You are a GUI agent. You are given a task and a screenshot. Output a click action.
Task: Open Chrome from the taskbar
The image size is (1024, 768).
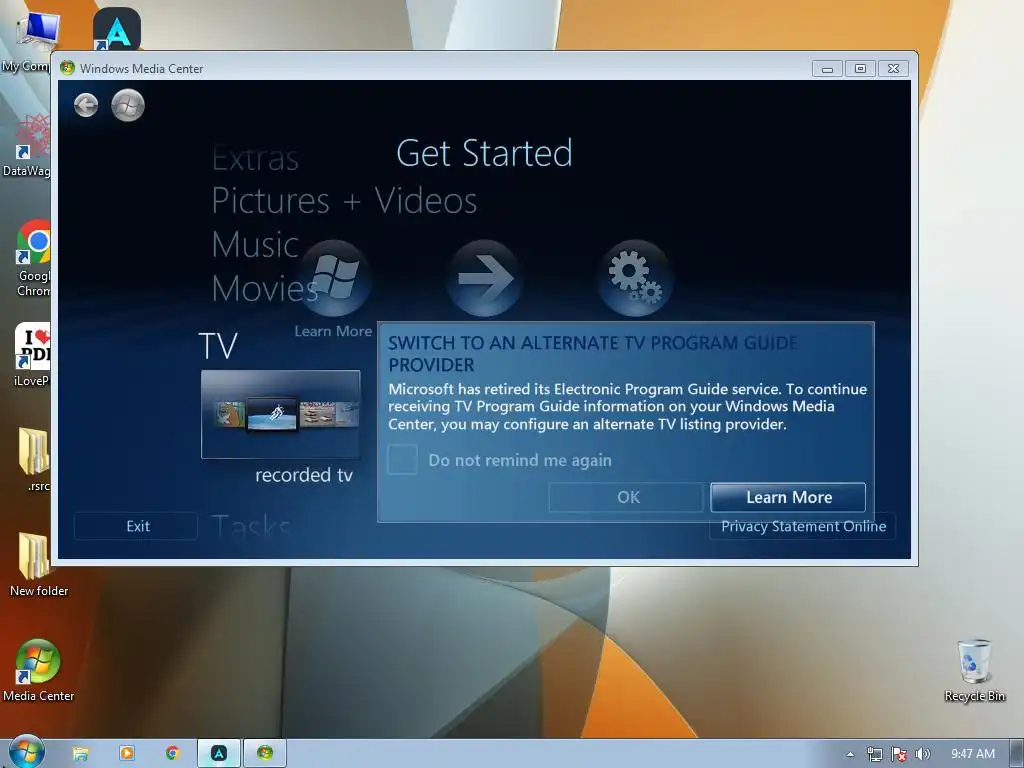(x=172, y=754)
